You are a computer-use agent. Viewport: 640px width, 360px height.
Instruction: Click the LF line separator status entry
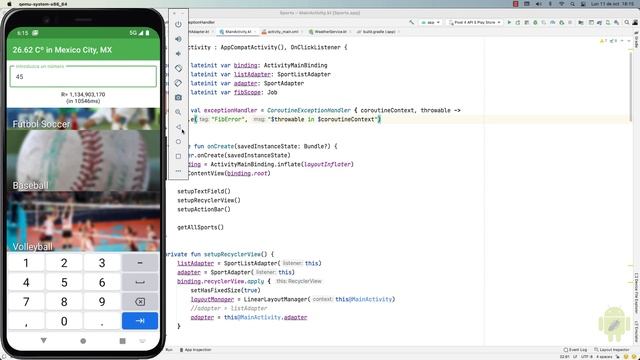[x=576, y=357]
